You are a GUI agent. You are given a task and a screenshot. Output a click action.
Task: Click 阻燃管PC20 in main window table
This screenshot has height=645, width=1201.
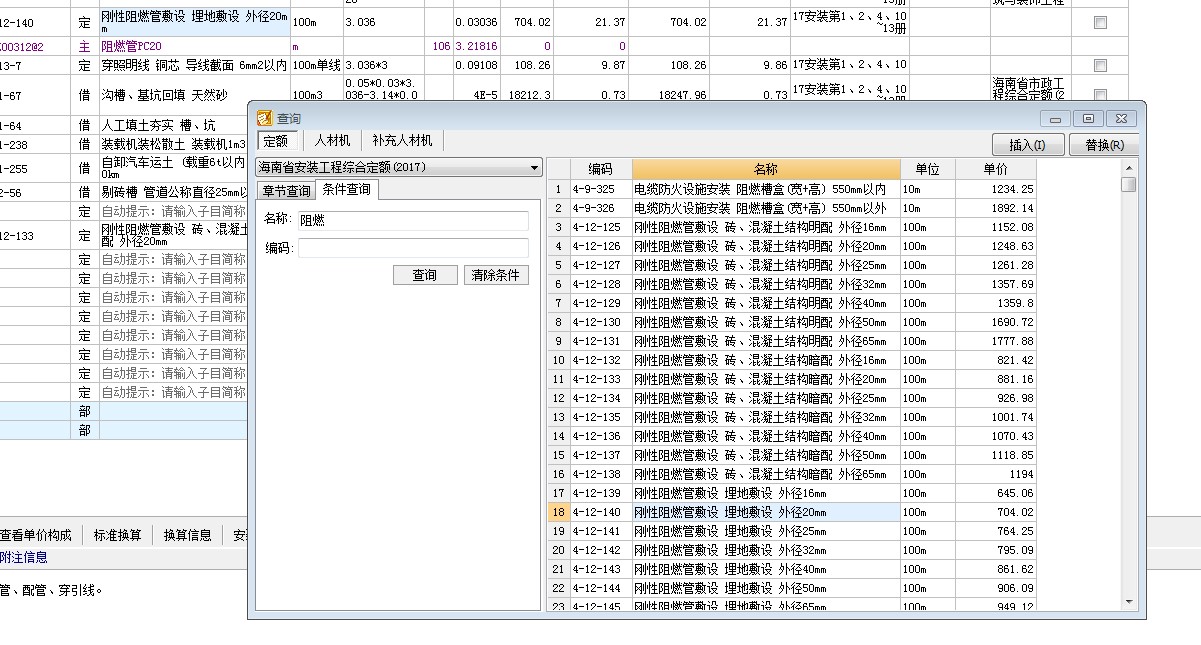(131, 46)
